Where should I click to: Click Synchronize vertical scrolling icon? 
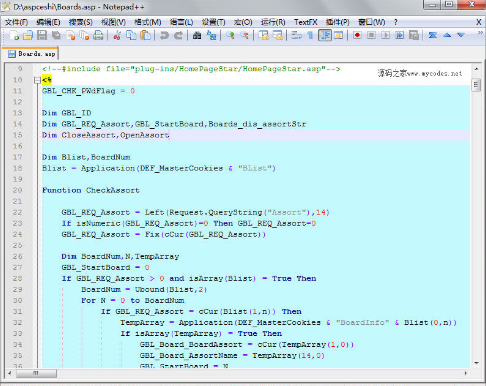pos(263,35)
